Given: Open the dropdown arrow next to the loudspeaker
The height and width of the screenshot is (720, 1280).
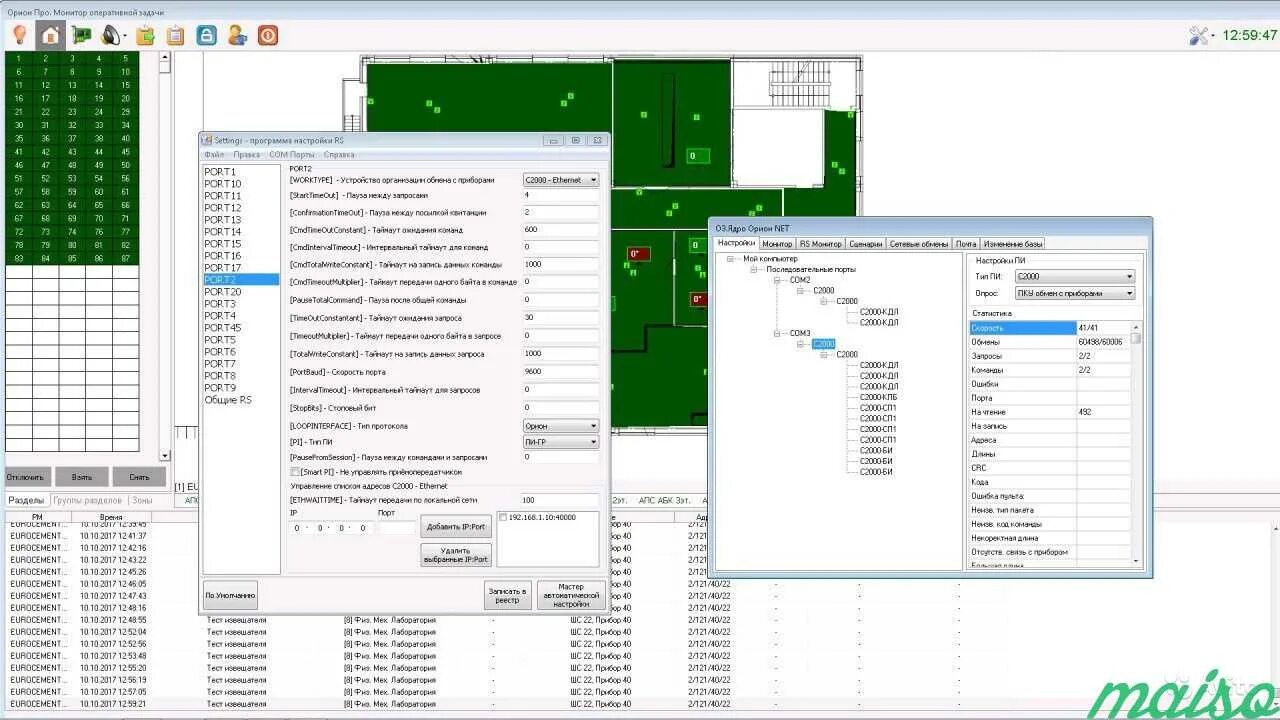Looking at the screenshot, I should click(x=123, y=37).
